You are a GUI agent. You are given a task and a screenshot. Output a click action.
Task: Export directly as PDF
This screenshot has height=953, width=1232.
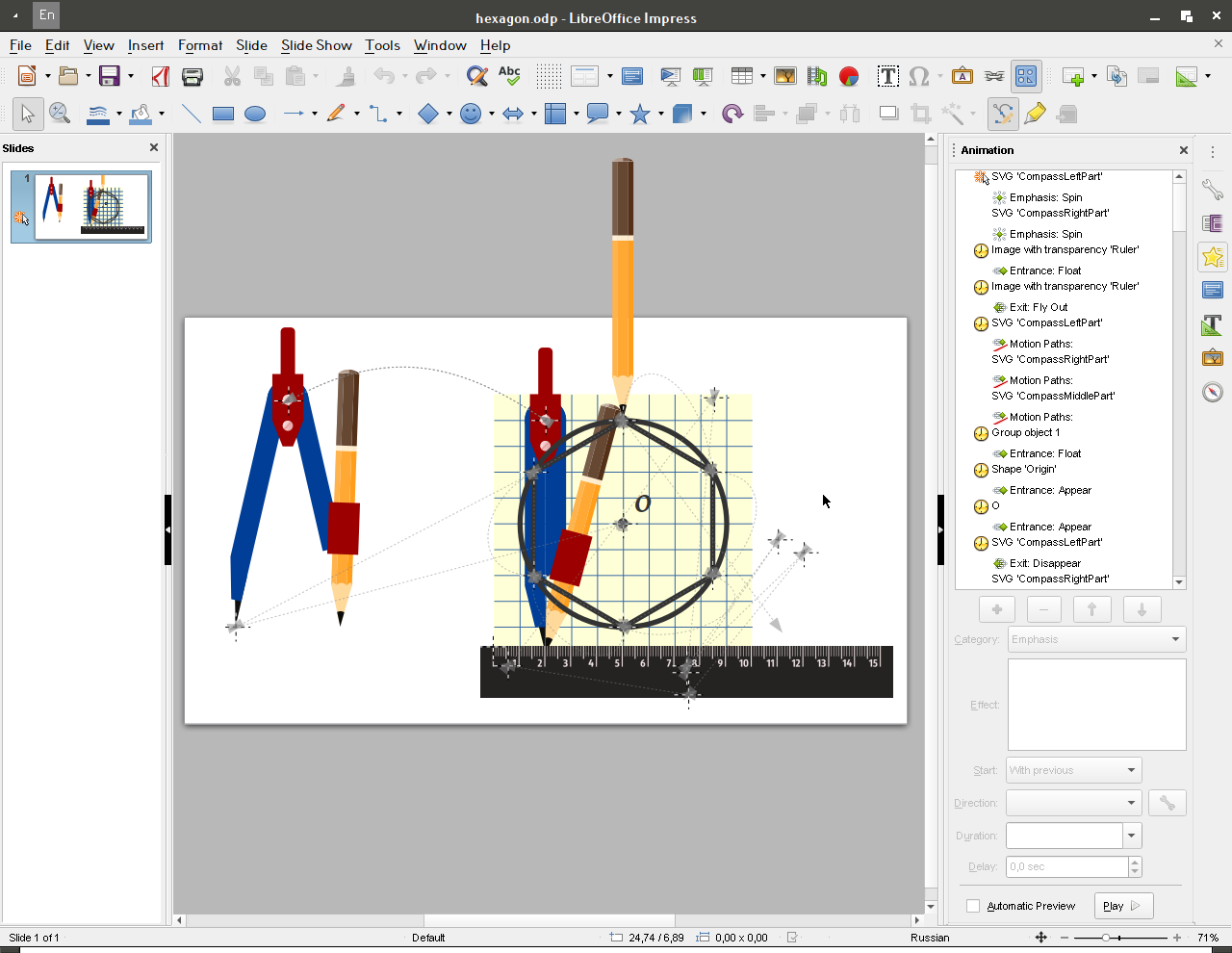point(161,76)
